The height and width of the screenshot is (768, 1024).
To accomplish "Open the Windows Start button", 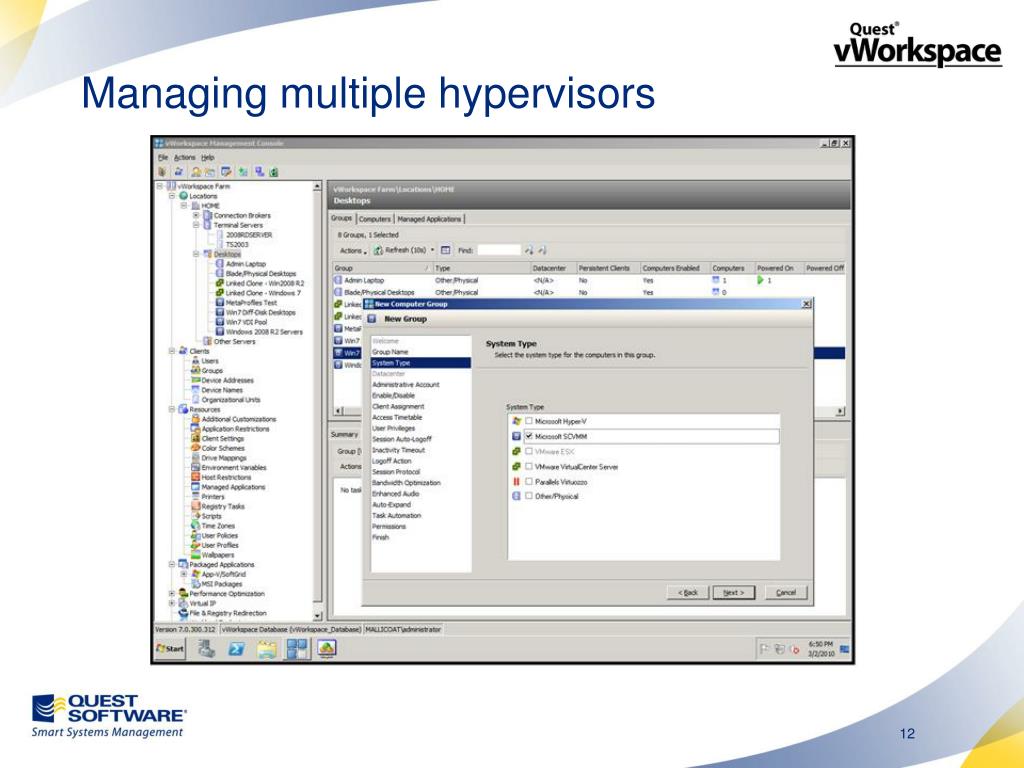I will coord(170,649).
